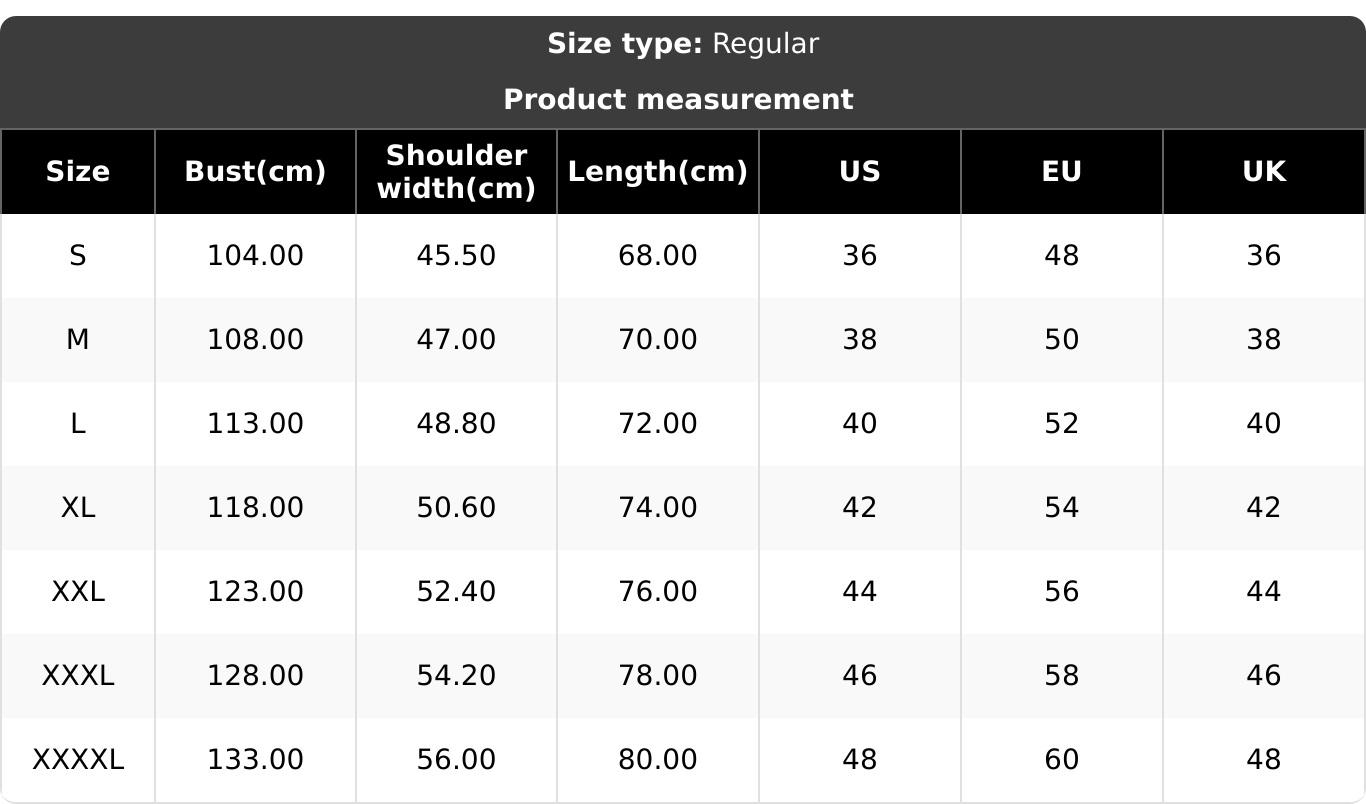Select the EU column header
Image resolution: width=1366 pixels, height=804 pixels.
pyautogui.click(x=1062, y=172)
